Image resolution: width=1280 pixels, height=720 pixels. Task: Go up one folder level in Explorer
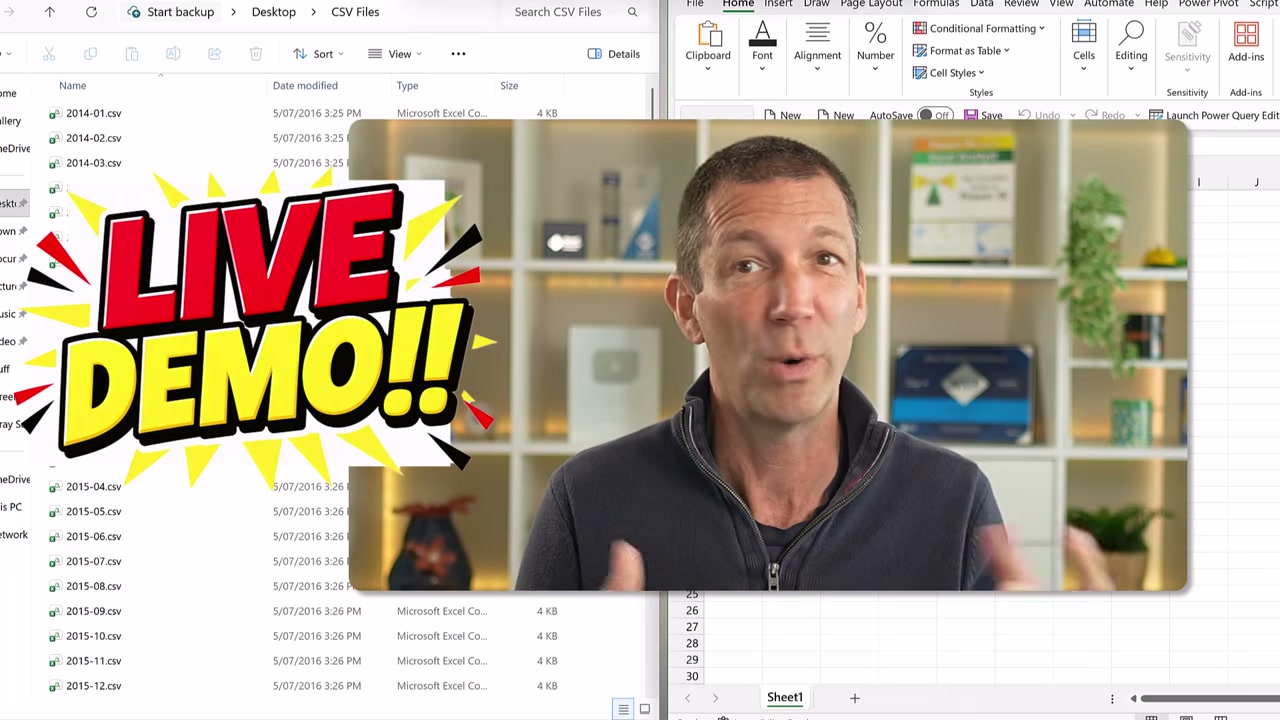(x=50, y=12)
